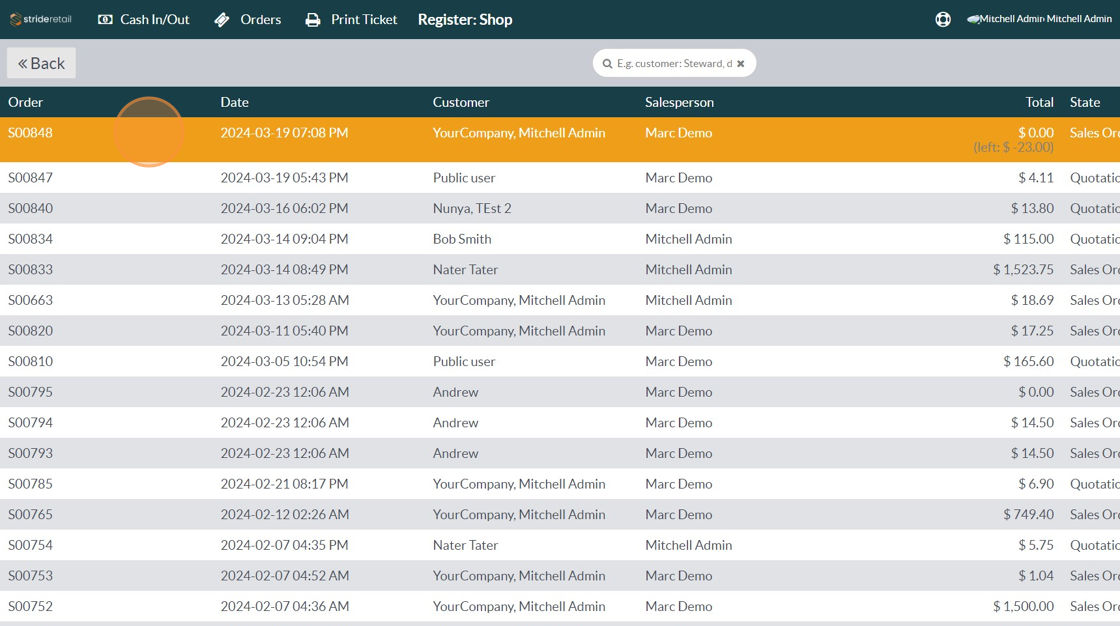
Task: Select order S00834
Action: [x=560, y=239]
